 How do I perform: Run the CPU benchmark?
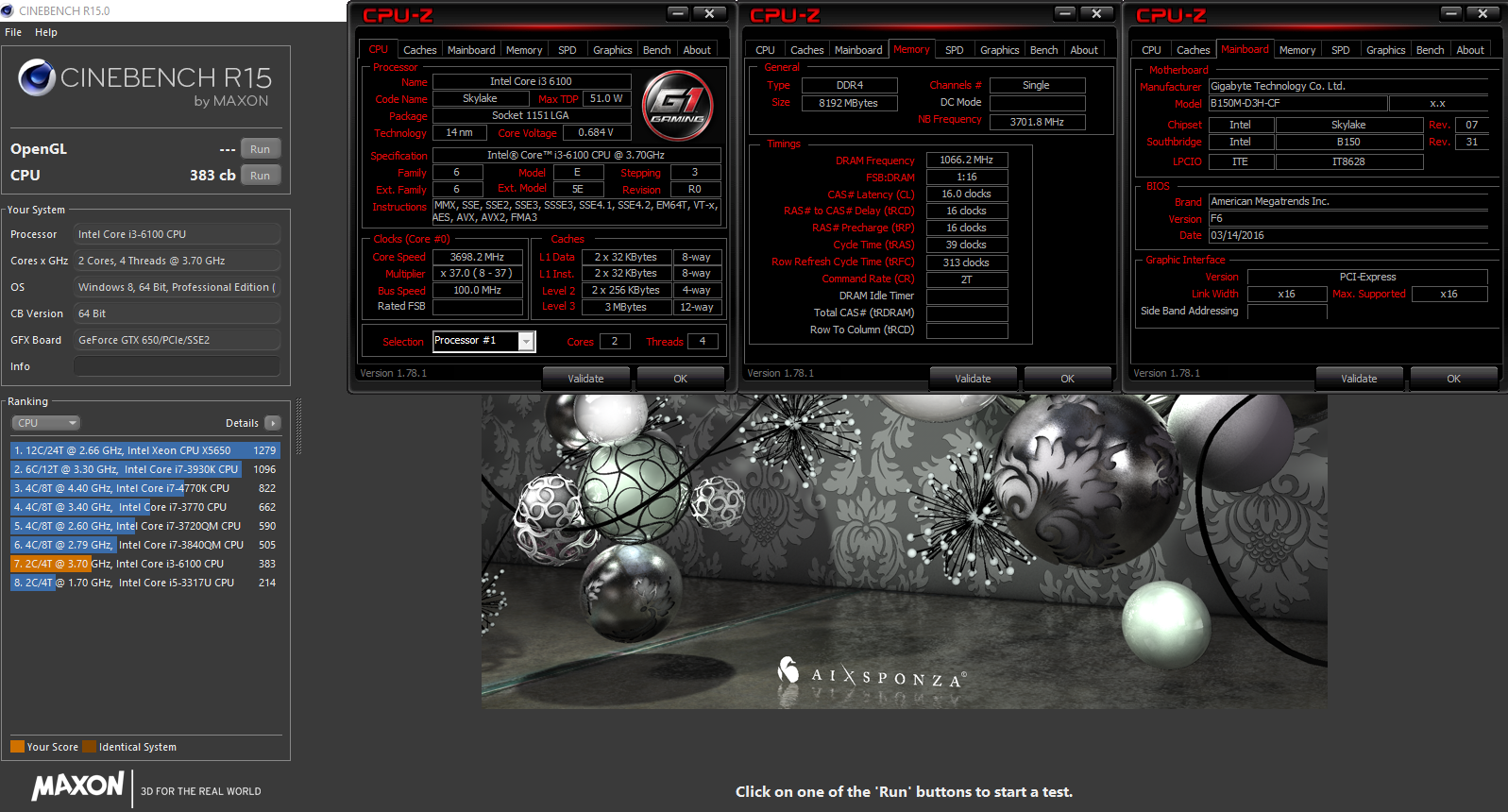[x=261, y=176]
